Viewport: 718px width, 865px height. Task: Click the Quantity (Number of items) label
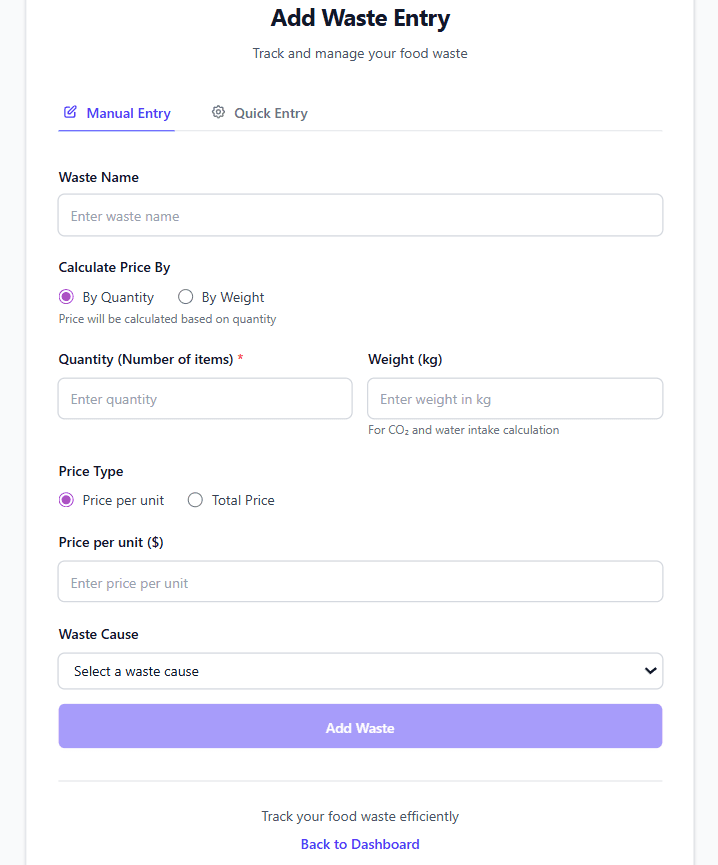coord(146,359)
